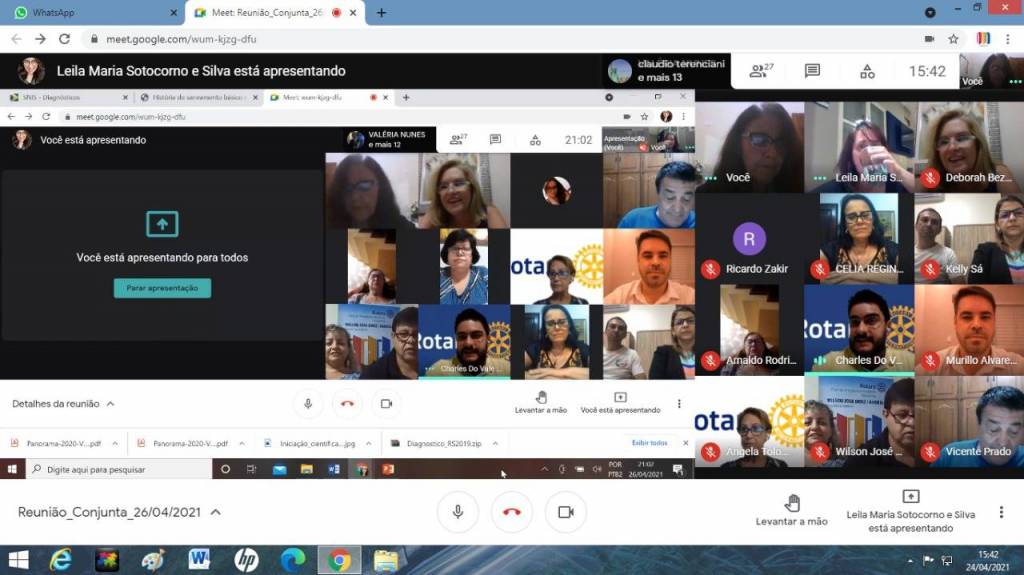Image resolution: width=1024 pixels, height=575 pixels.
Task: Open Microsoft Word from the Windows taskbar
Action: (x=199, y=560)
